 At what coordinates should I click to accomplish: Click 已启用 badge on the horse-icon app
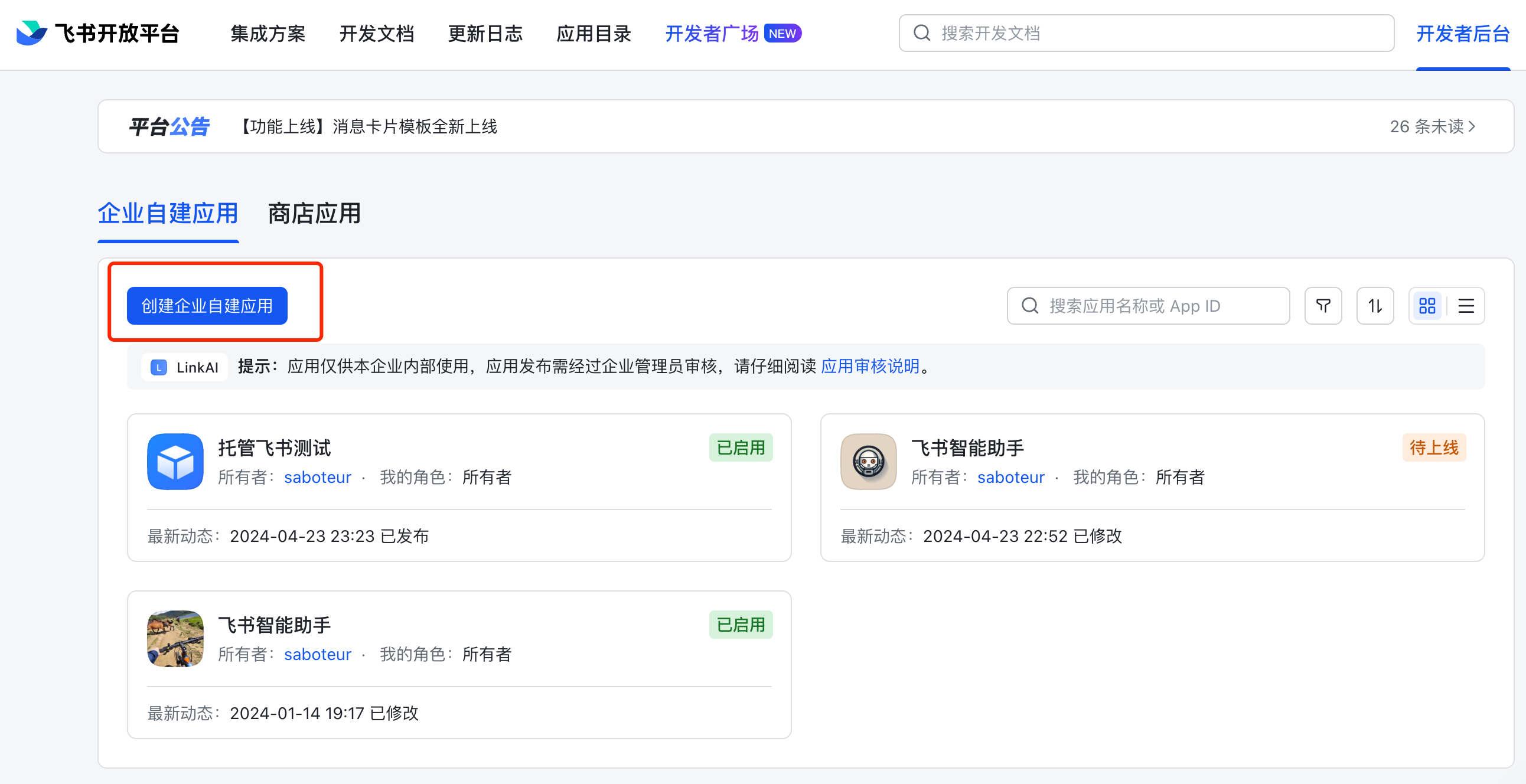click(x=741, y=625)
